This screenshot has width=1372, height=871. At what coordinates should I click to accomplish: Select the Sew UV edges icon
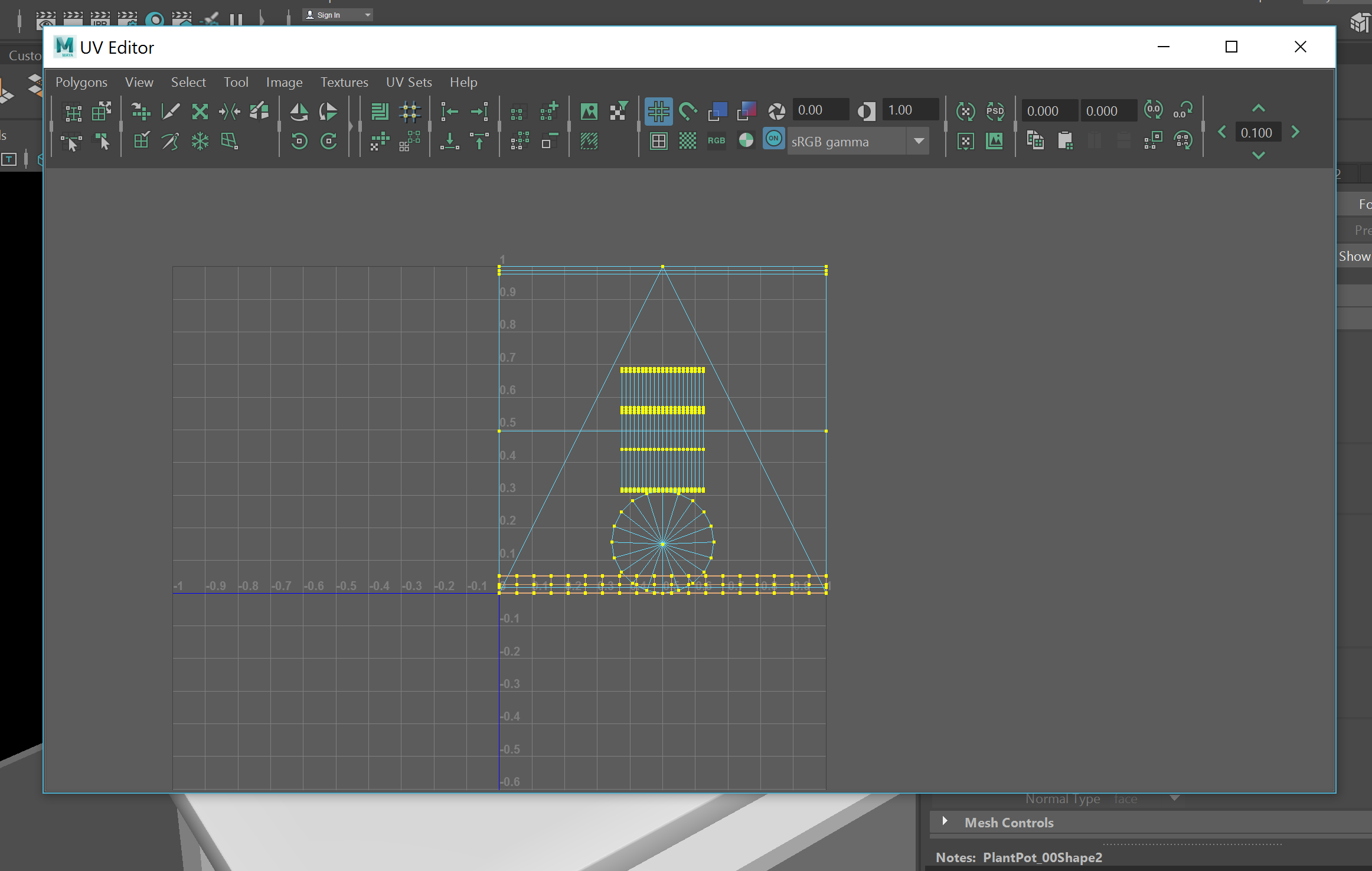tap(230, 111)
